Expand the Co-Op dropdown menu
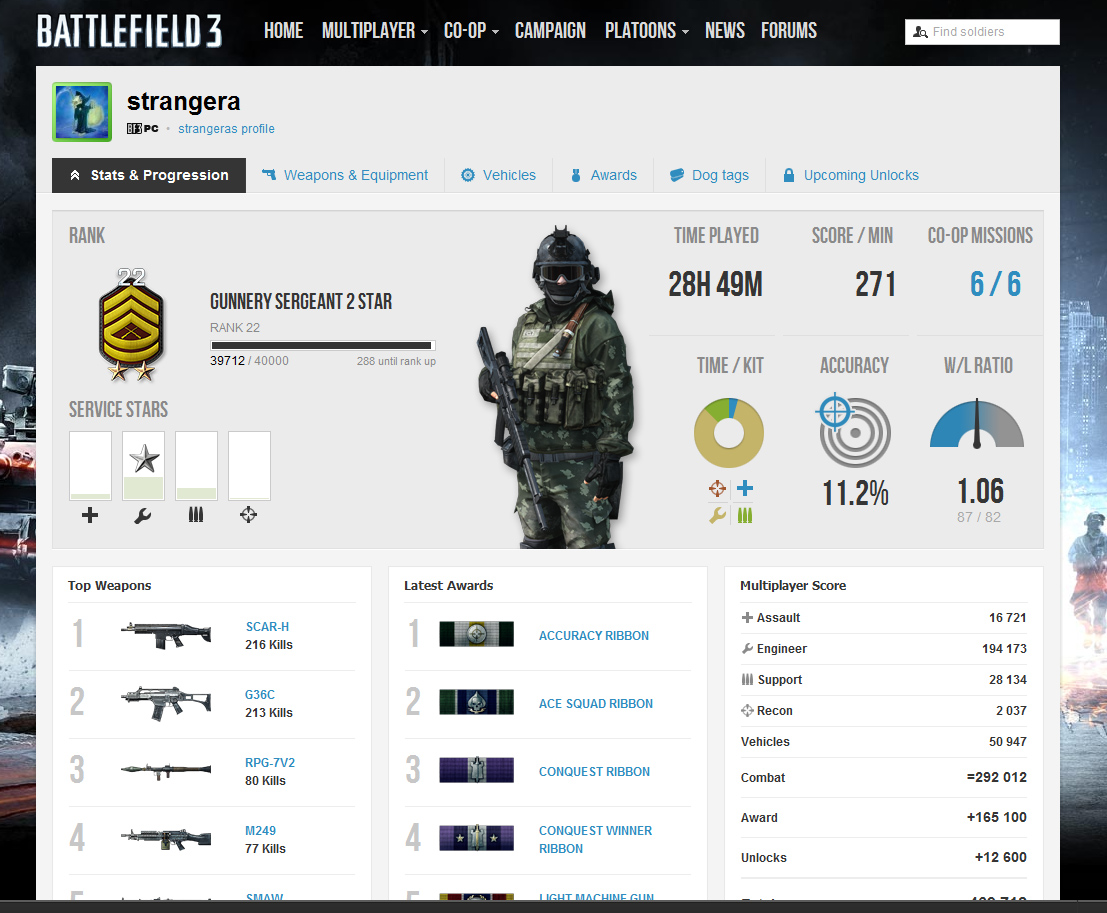This screenshot has width=1107, height=913. pyautogui.click(x=470, y=31)
